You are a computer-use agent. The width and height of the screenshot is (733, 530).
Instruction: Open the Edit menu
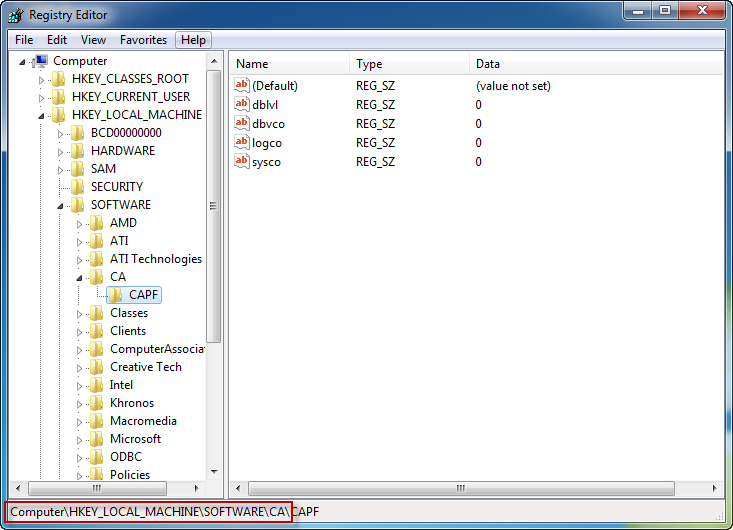pos(57,40)
